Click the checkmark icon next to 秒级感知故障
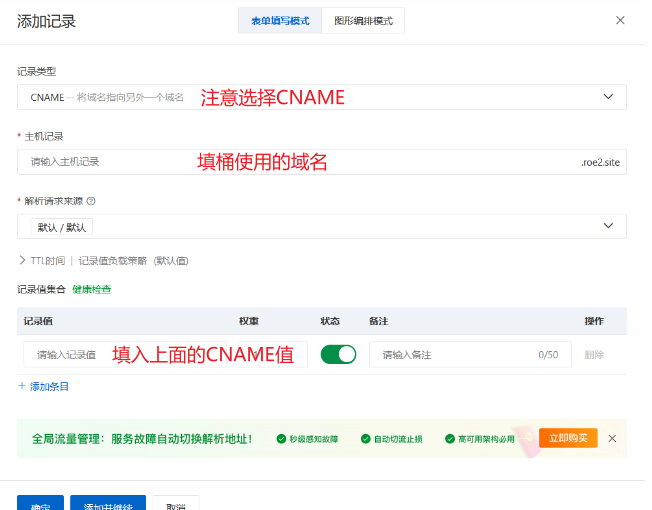 click(280, 439)
